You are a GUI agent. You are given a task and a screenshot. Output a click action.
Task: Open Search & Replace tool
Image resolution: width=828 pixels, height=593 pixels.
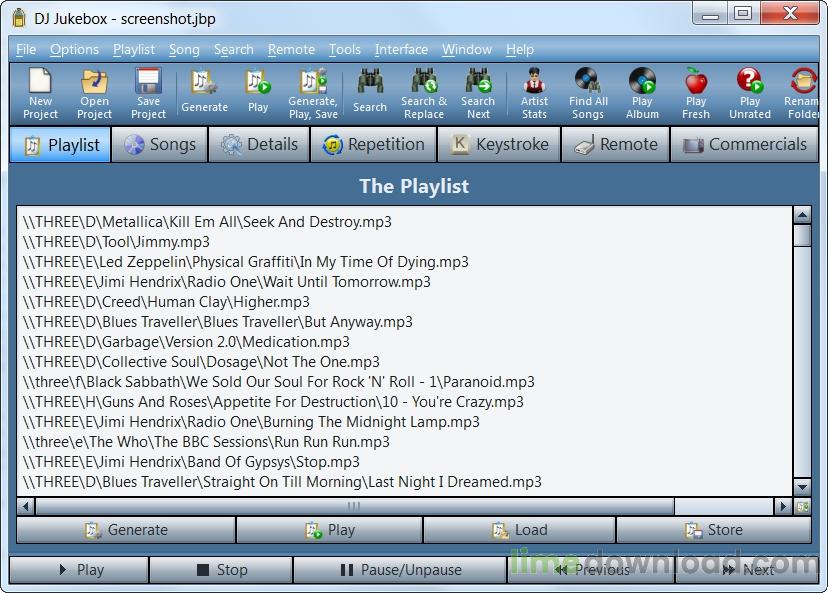click(x=424, y=92)
